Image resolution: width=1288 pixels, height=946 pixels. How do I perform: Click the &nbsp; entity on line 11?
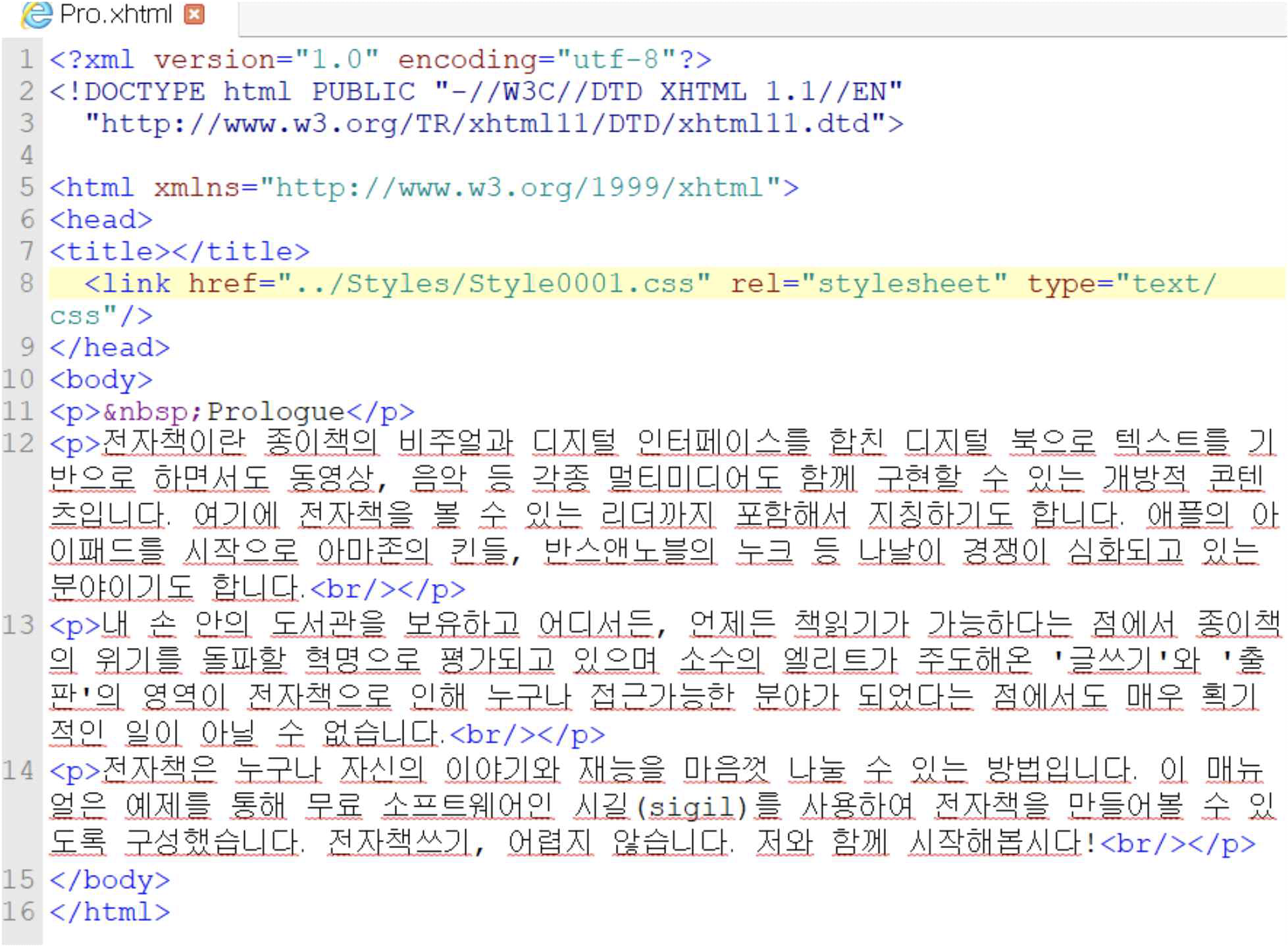click(x=153, y=412)
